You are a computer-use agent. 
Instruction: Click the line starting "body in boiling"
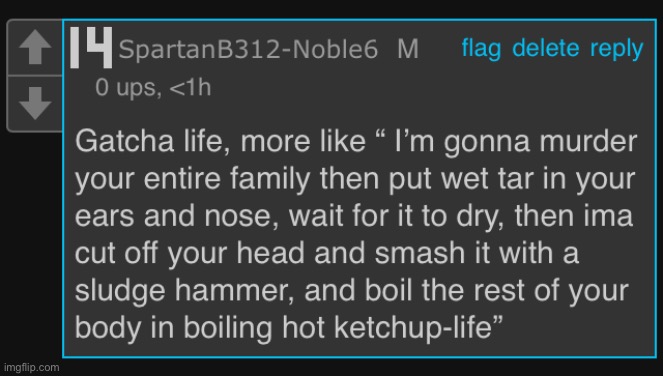[x=289, y=328]
